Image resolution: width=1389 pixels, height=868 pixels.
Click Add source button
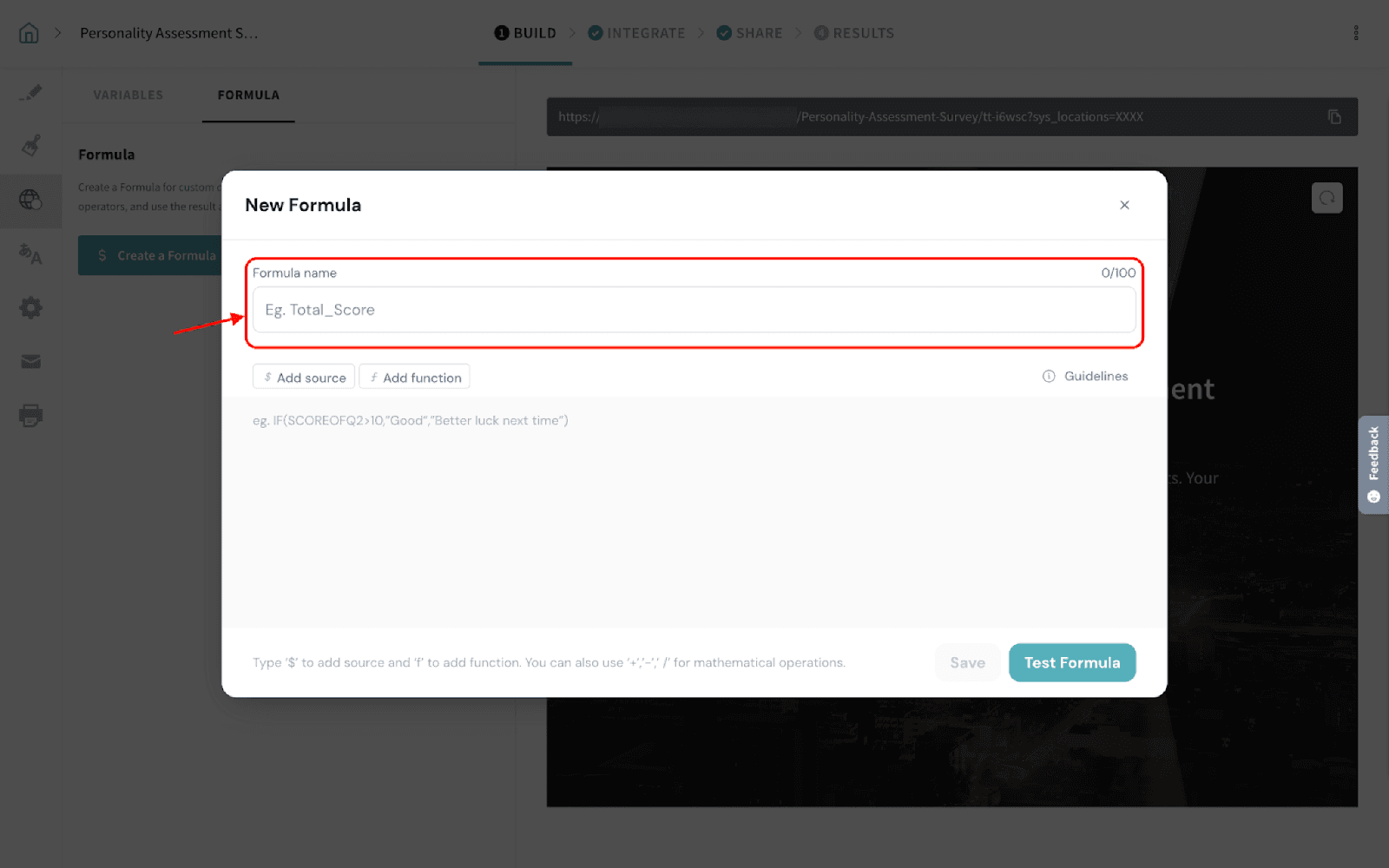pyautogui.click(x=304, y=378)
